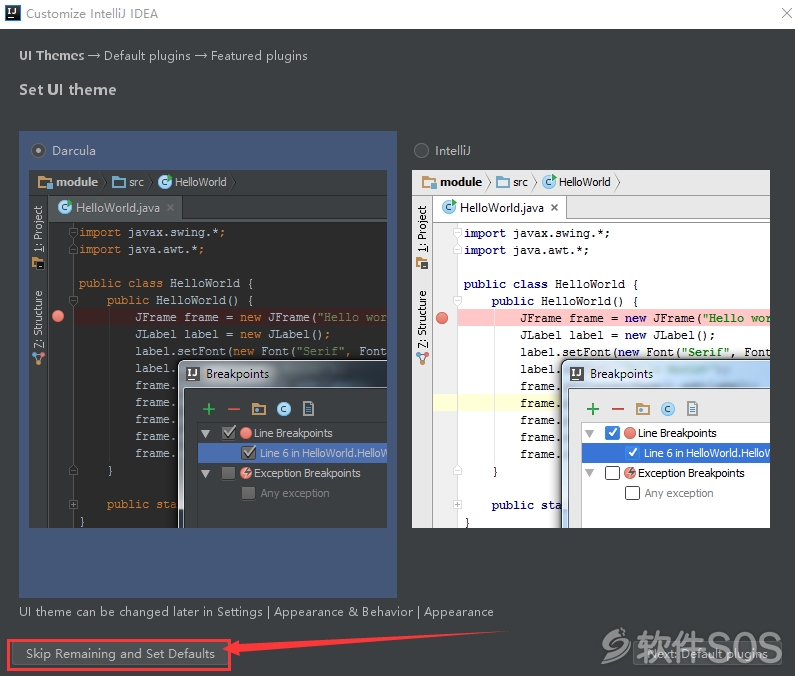
Task: Toggle Line 6 checkbox in IntelliJ preview
Action: [632, 452]
